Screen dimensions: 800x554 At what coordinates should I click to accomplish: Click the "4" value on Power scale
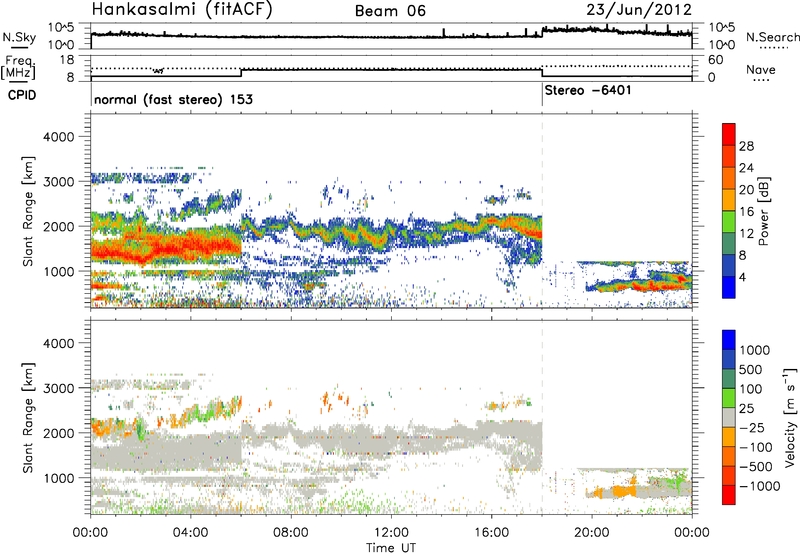(x=743, y=278)
